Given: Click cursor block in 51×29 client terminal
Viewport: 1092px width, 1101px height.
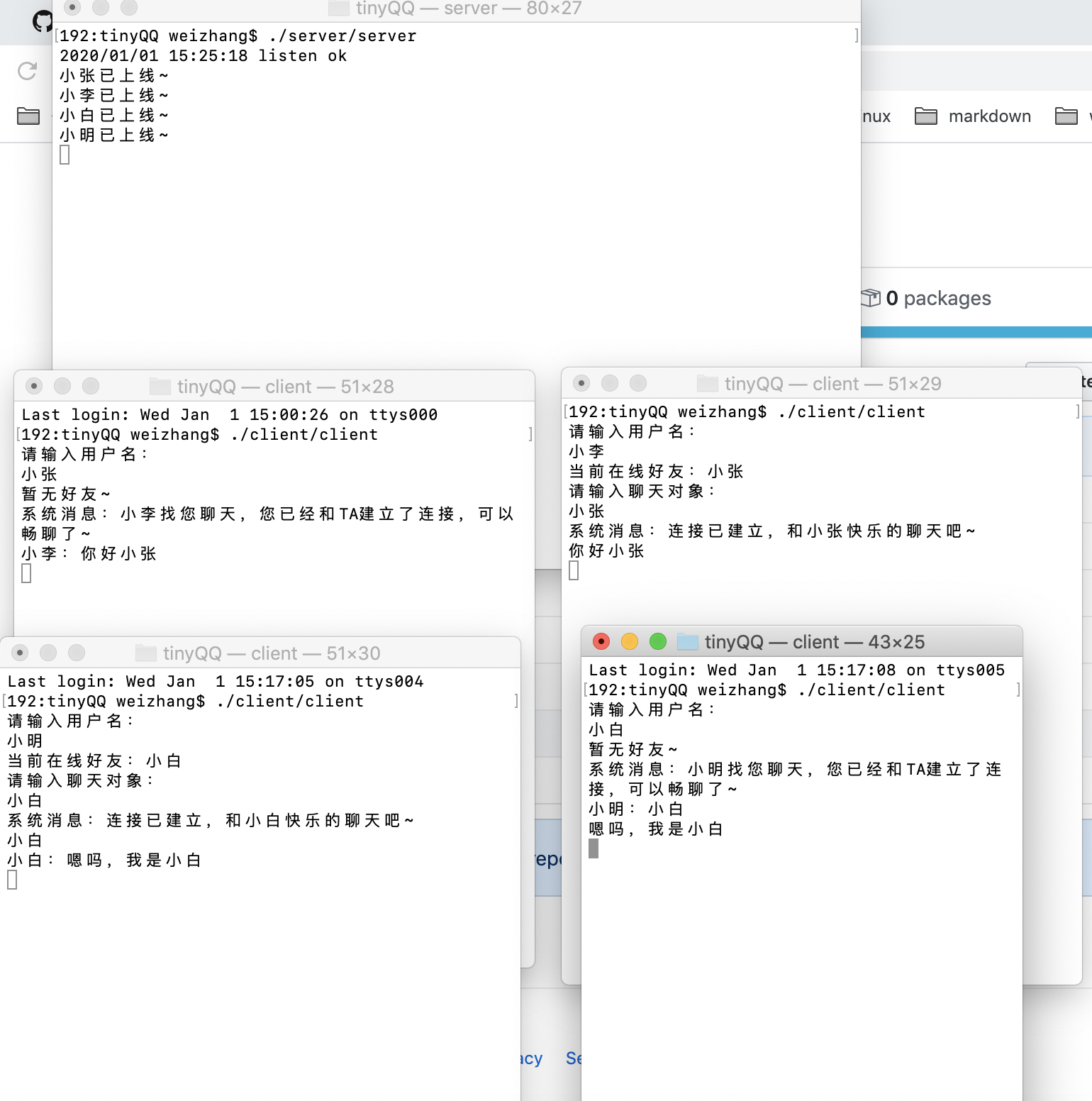Looking at the screenshot, I should pos(574,570).
